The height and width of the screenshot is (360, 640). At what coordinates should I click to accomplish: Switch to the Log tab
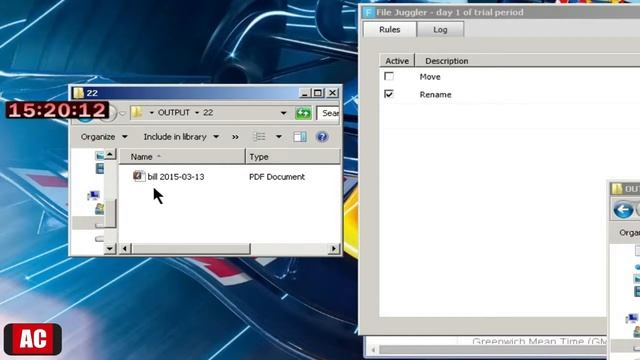coord(440,30)
